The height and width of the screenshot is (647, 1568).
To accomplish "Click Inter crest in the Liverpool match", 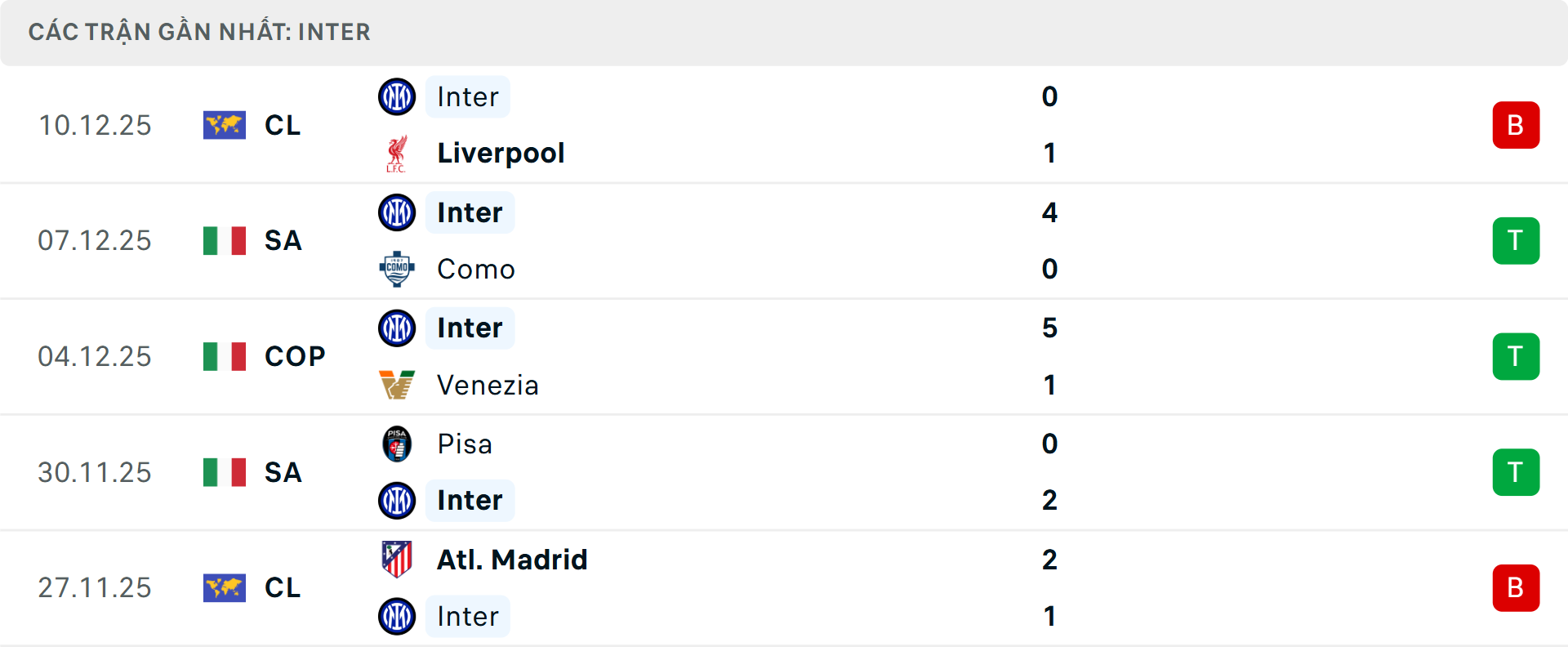I will pyautogui.click(x=397, y=97).
